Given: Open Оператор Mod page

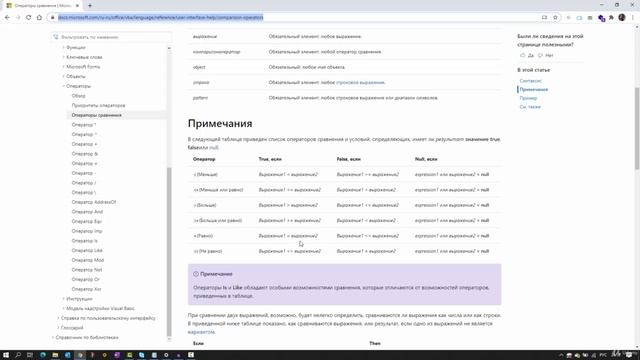Looking at the screenshot, I should point(87,260).
